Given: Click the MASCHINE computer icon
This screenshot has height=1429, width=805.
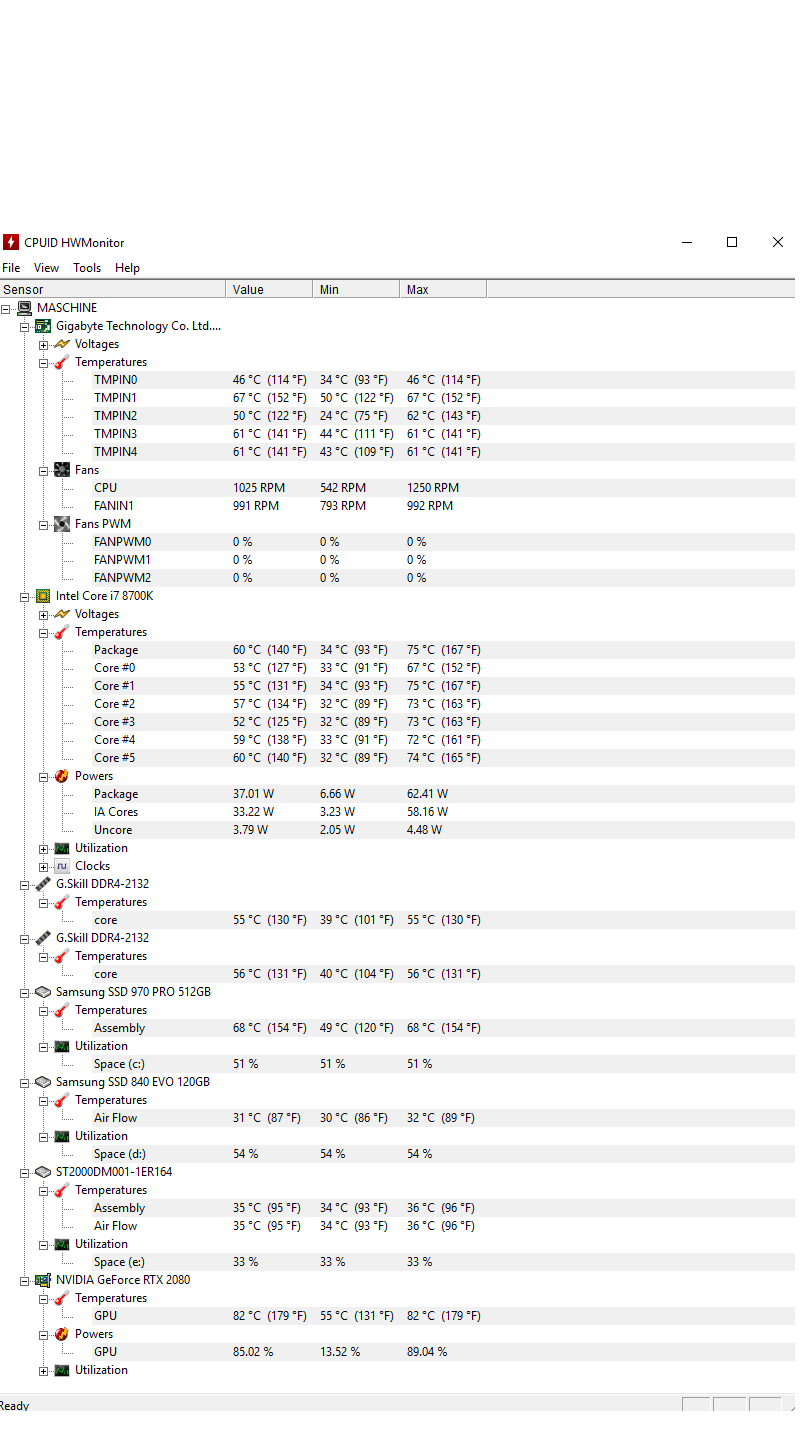Looking at the screenshot, I should [25, 308].
